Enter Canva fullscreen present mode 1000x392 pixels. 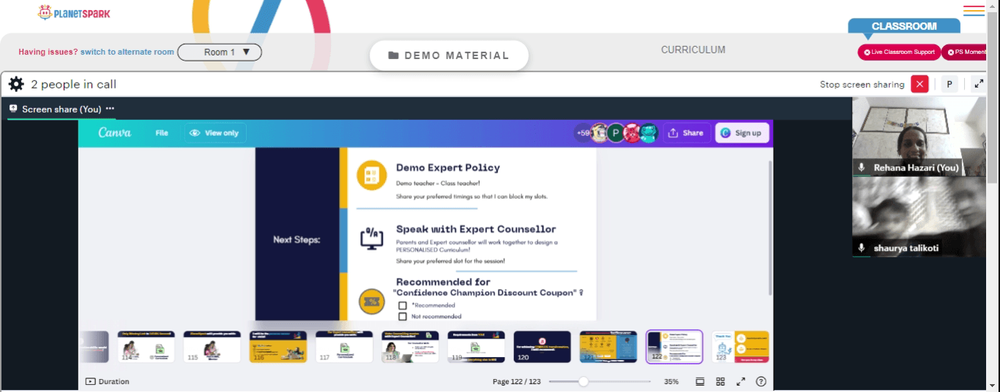tap(740, 382)
